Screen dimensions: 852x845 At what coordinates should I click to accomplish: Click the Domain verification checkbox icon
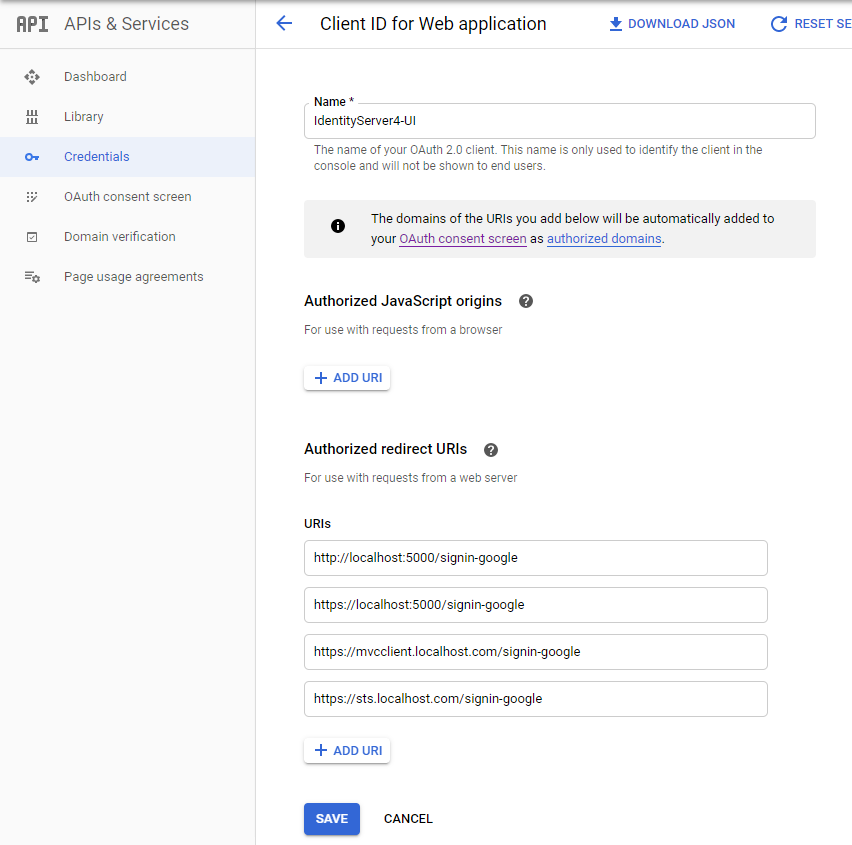(32, 237)
